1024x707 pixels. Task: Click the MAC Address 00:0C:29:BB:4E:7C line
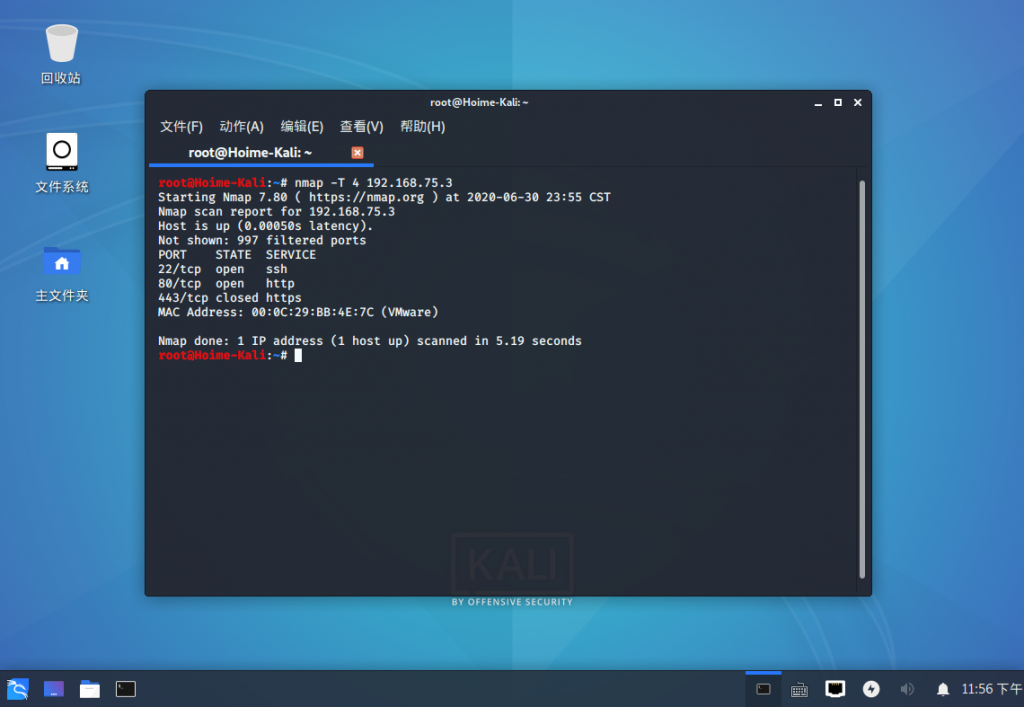(298, 312)
